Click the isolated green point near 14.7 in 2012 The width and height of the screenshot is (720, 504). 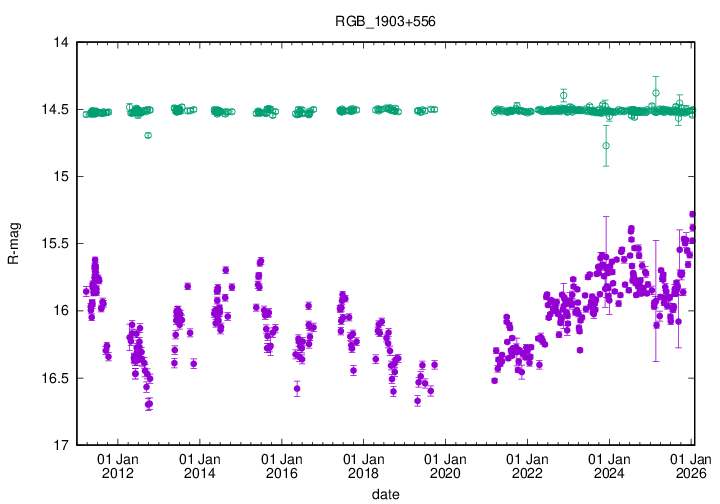148,135
